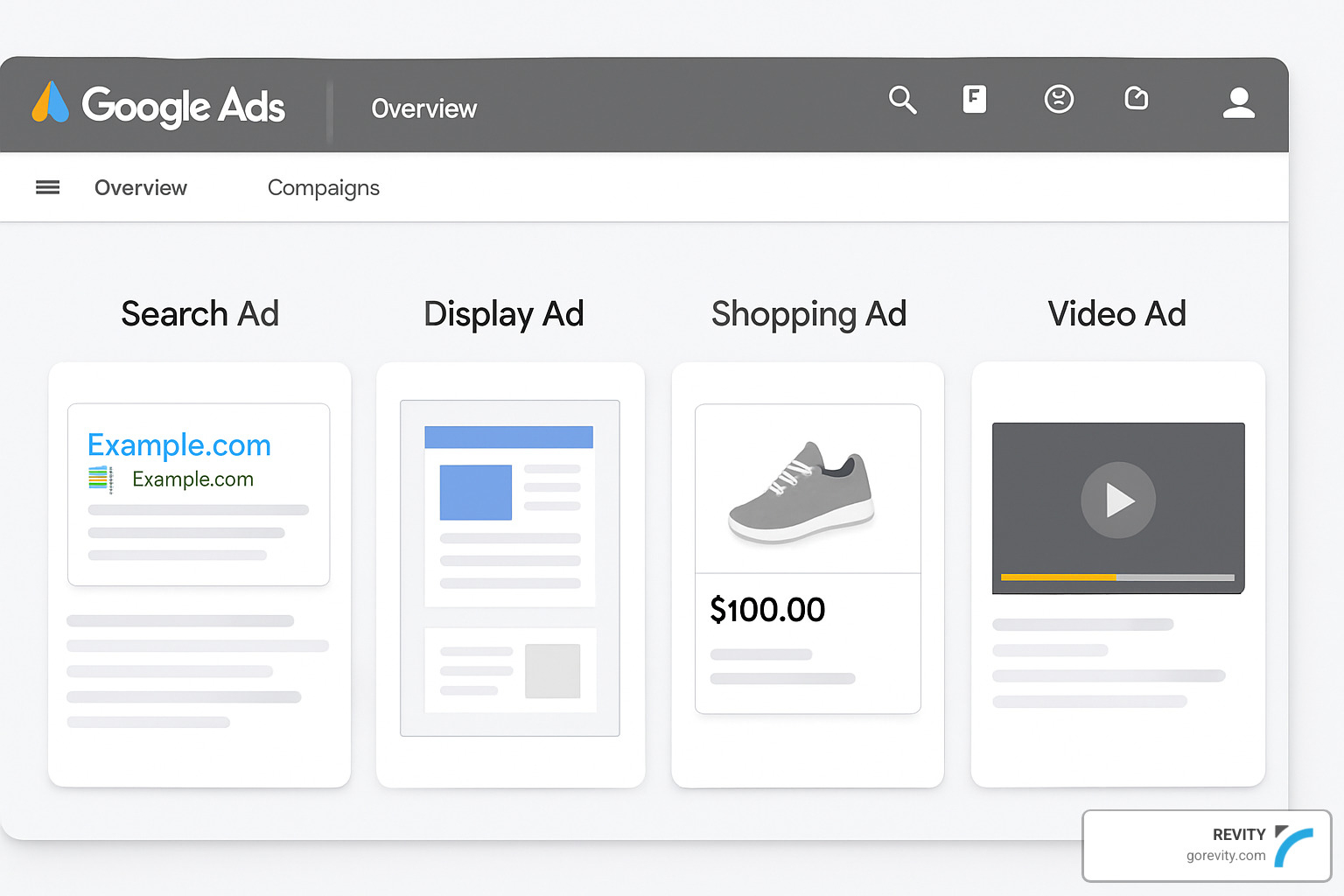
Task: Open the feedback face icon
Action: [x=1059, y=100]
